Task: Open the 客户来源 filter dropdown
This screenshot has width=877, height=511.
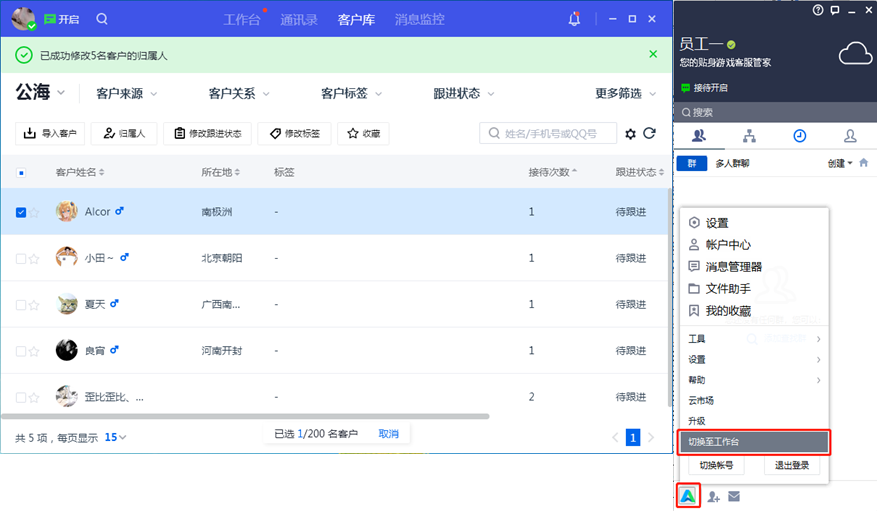Action: 126,93
